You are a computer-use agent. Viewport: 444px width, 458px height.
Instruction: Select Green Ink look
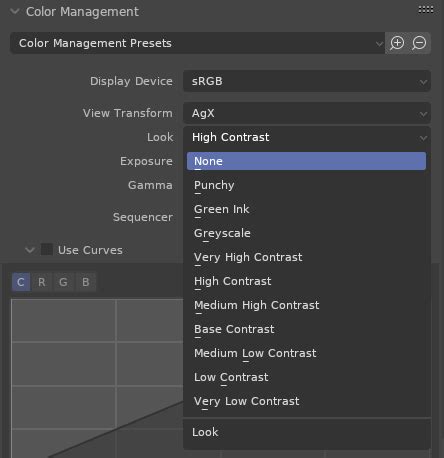(x=306, y=209)
